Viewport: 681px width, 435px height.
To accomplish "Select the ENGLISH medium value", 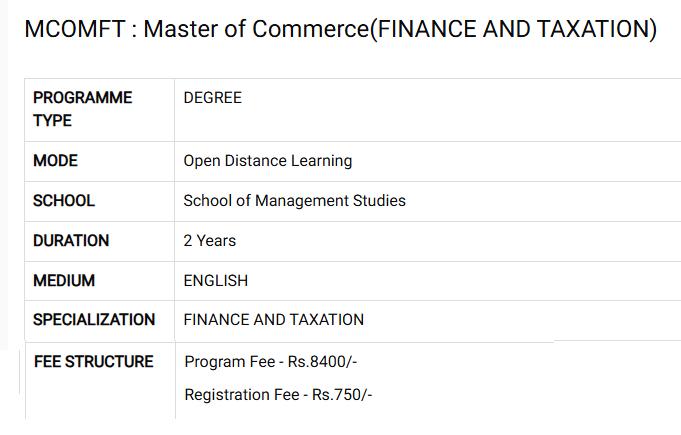I will 215,280.
